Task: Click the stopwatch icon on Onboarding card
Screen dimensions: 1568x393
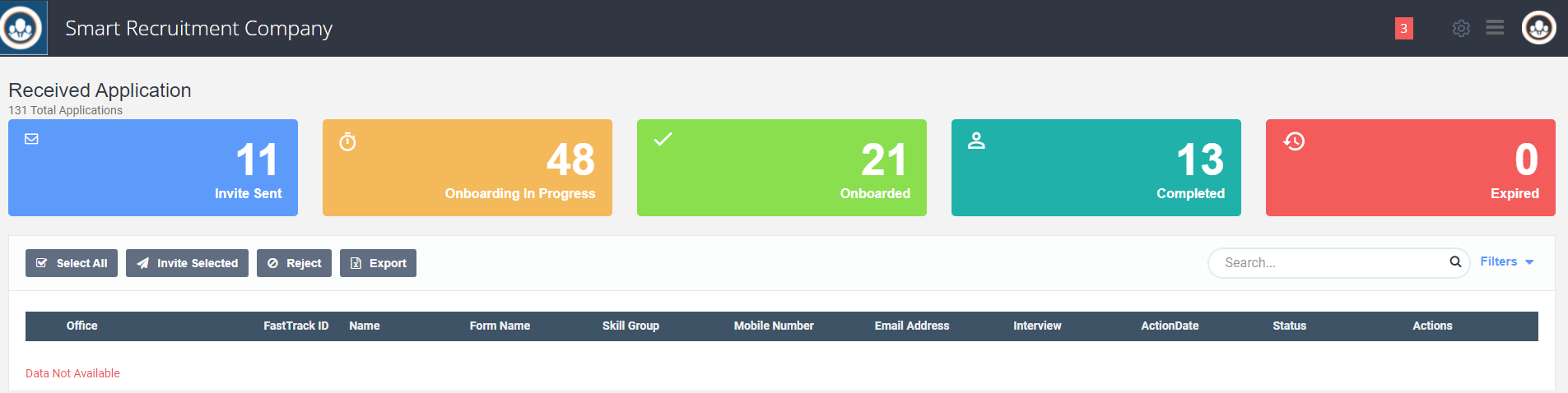Action: coord(348,142)
